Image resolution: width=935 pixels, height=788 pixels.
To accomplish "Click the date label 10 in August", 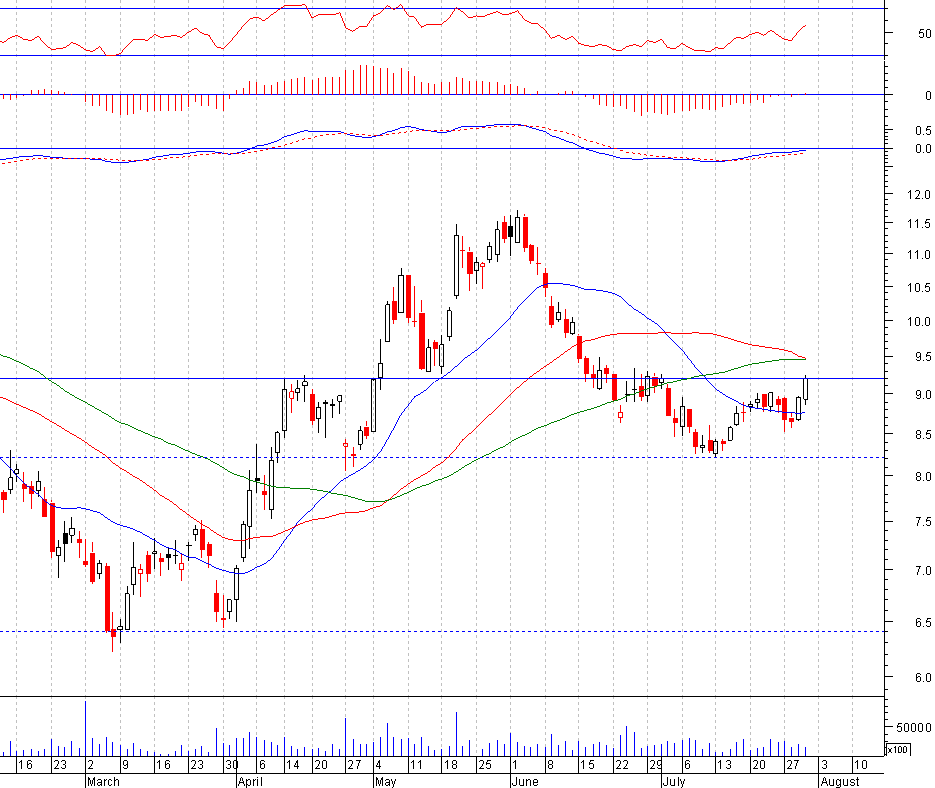I will tap(860, 765).
